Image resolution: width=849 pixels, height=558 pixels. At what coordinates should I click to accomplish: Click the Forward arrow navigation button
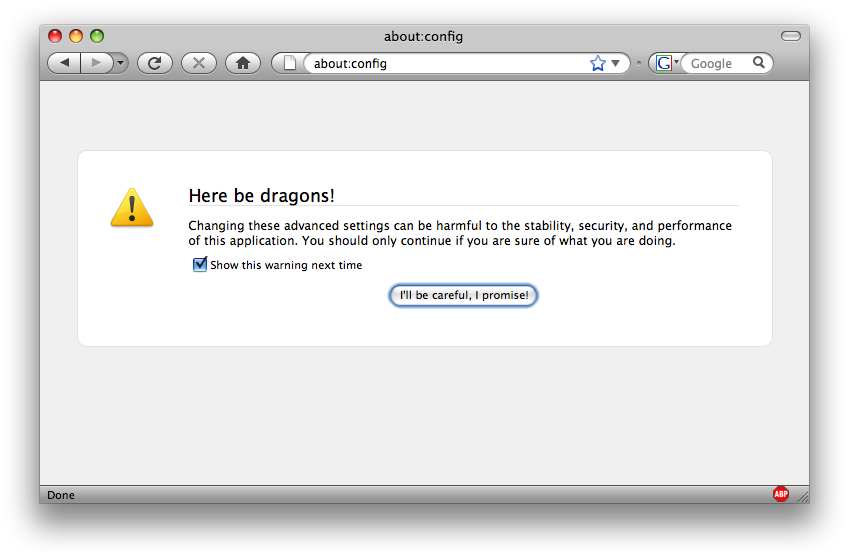pos(96,63)
